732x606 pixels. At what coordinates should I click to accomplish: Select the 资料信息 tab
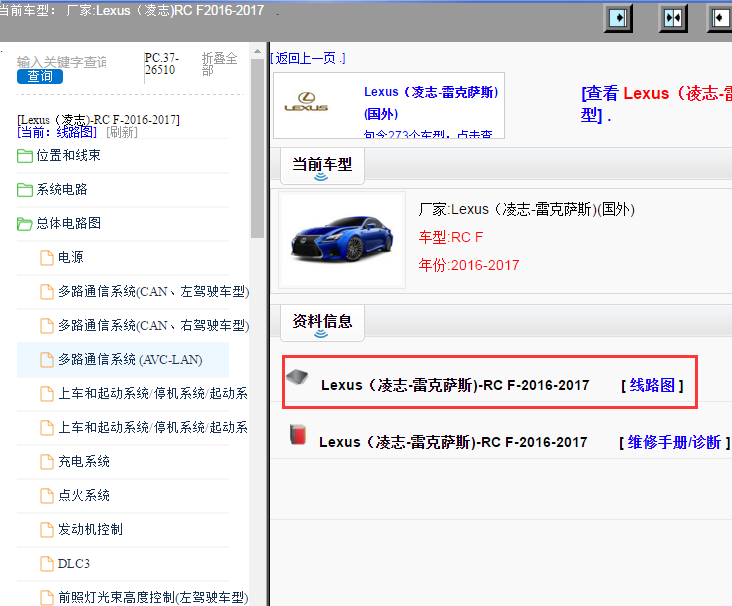click(322, 322)
